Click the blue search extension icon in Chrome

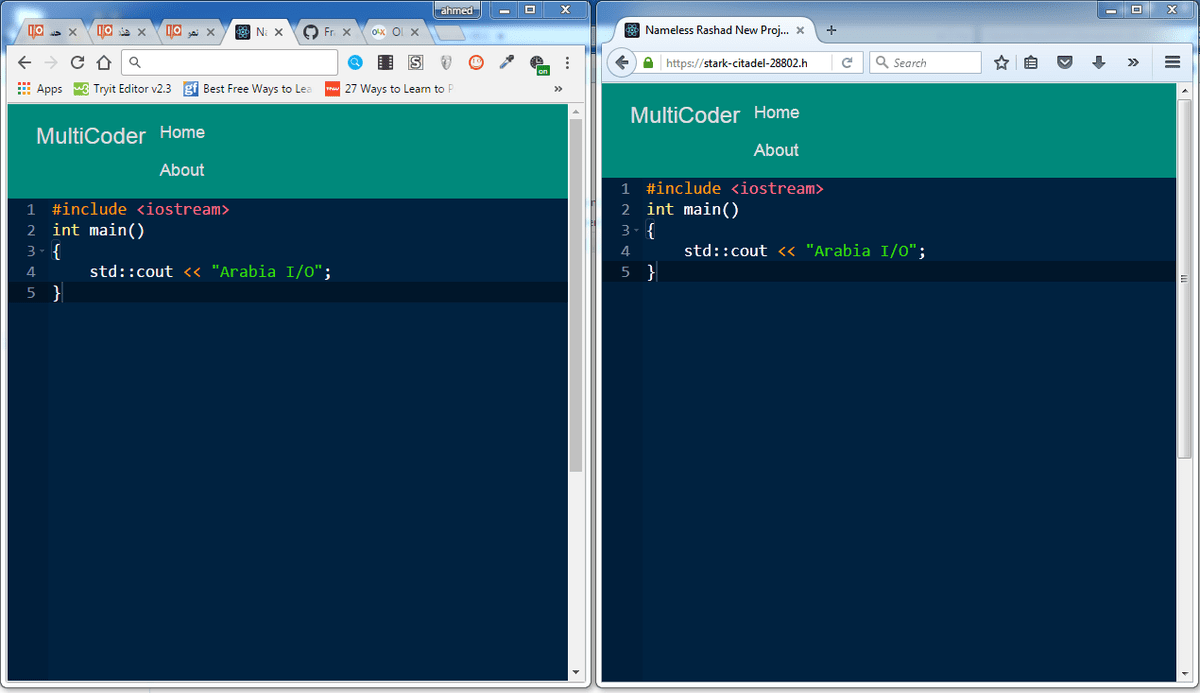tap(355, 62)
